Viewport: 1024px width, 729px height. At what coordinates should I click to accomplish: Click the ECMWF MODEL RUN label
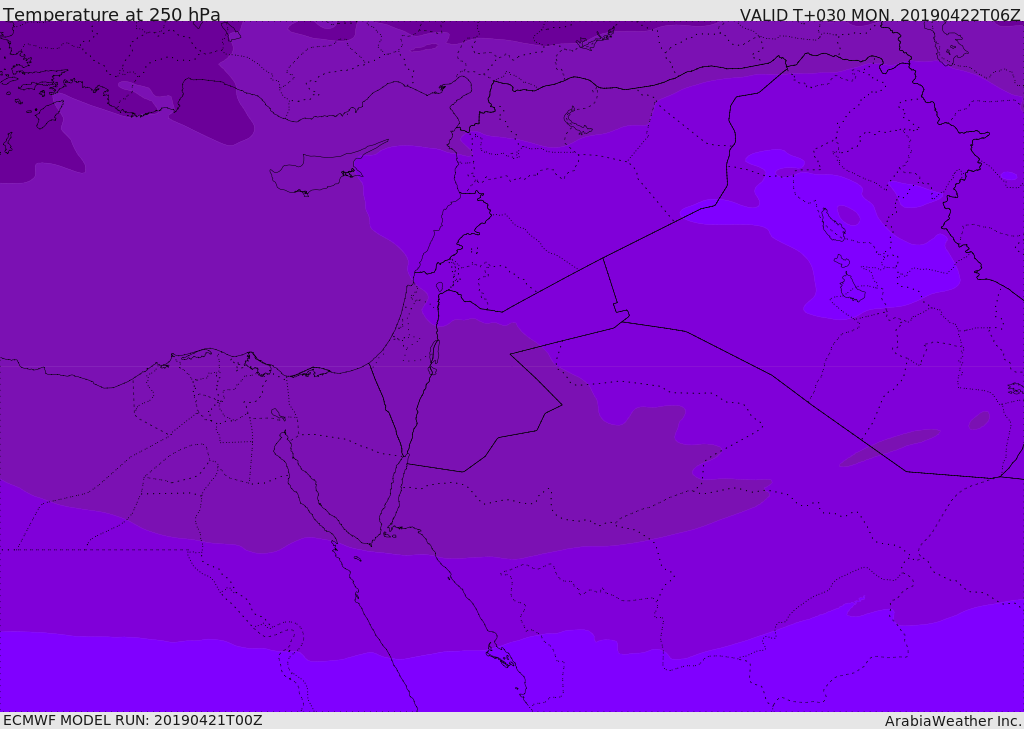pos(133,720)
